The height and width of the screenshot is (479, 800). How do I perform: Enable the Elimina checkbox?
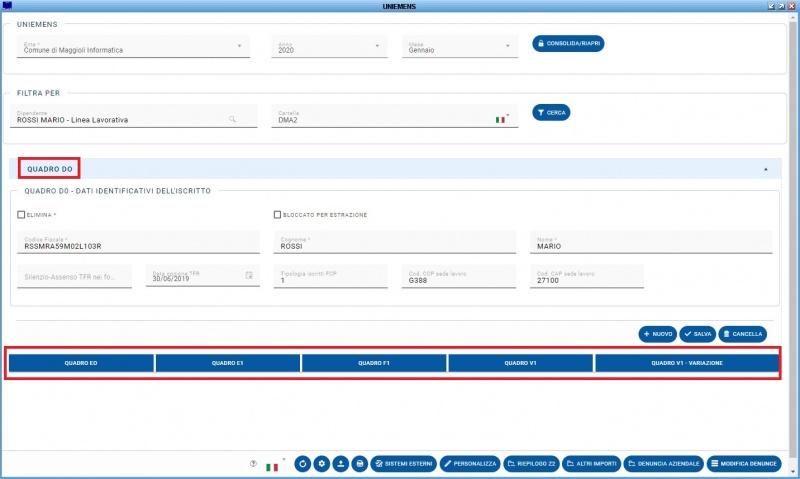[x=21, y=214]
